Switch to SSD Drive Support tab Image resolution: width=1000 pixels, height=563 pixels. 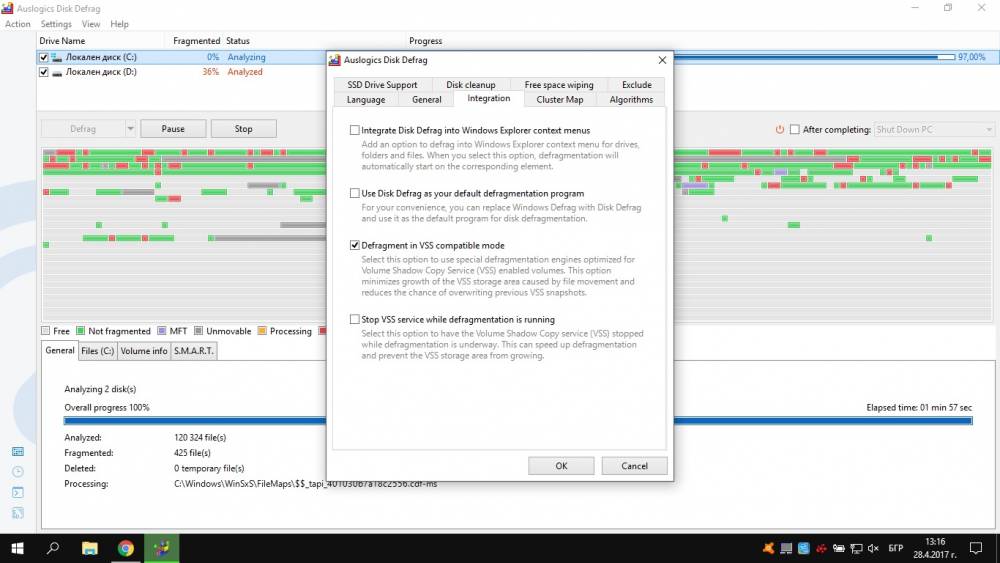[x=382, y=85]
